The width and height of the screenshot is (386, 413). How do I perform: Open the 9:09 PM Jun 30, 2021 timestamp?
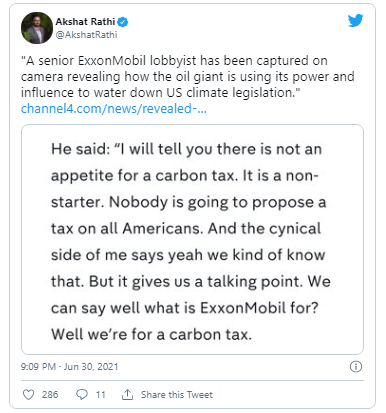coord(69,367)
